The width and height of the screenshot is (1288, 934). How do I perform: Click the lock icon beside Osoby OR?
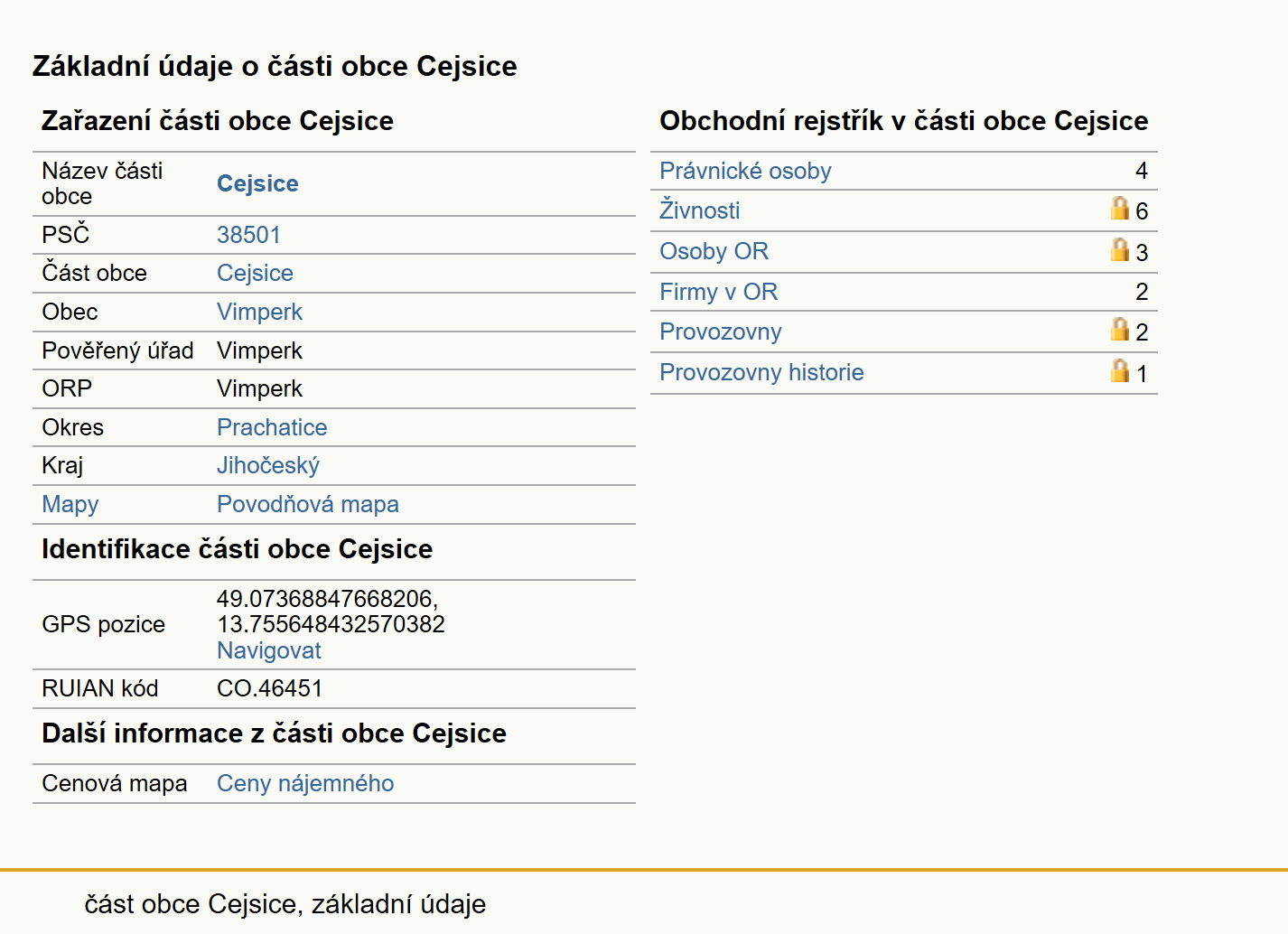tap(1120, 250)
